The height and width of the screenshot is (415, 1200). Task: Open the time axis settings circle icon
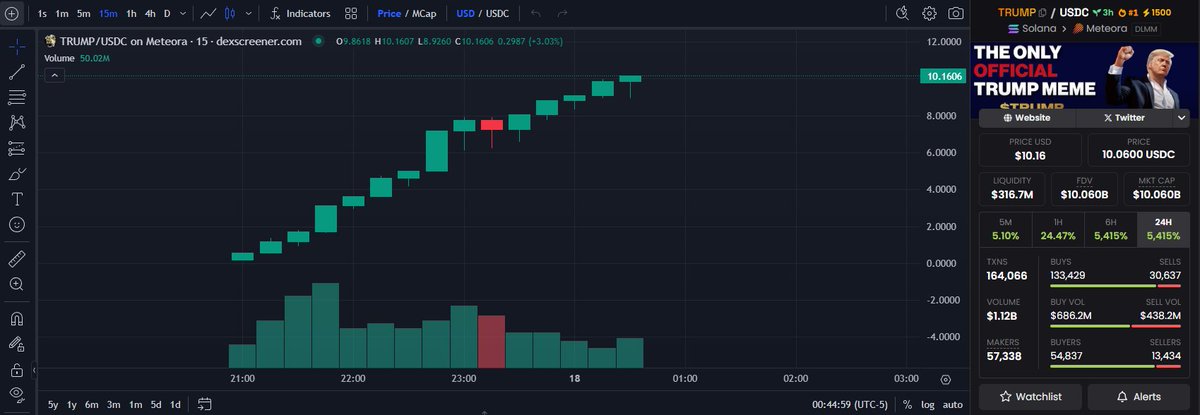tap(945, 379)
